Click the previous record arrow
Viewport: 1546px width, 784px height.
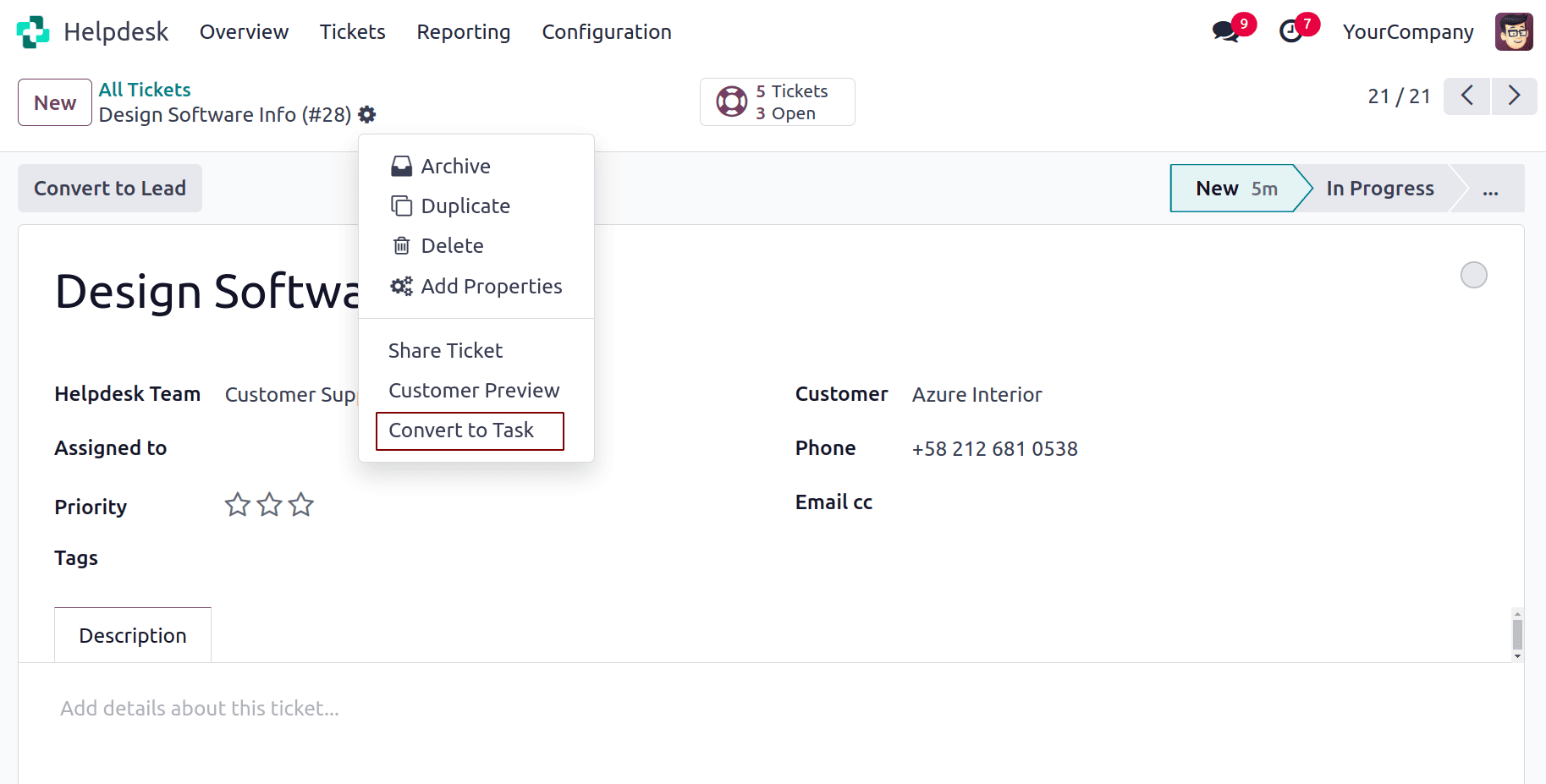(x=1466, y=96)
